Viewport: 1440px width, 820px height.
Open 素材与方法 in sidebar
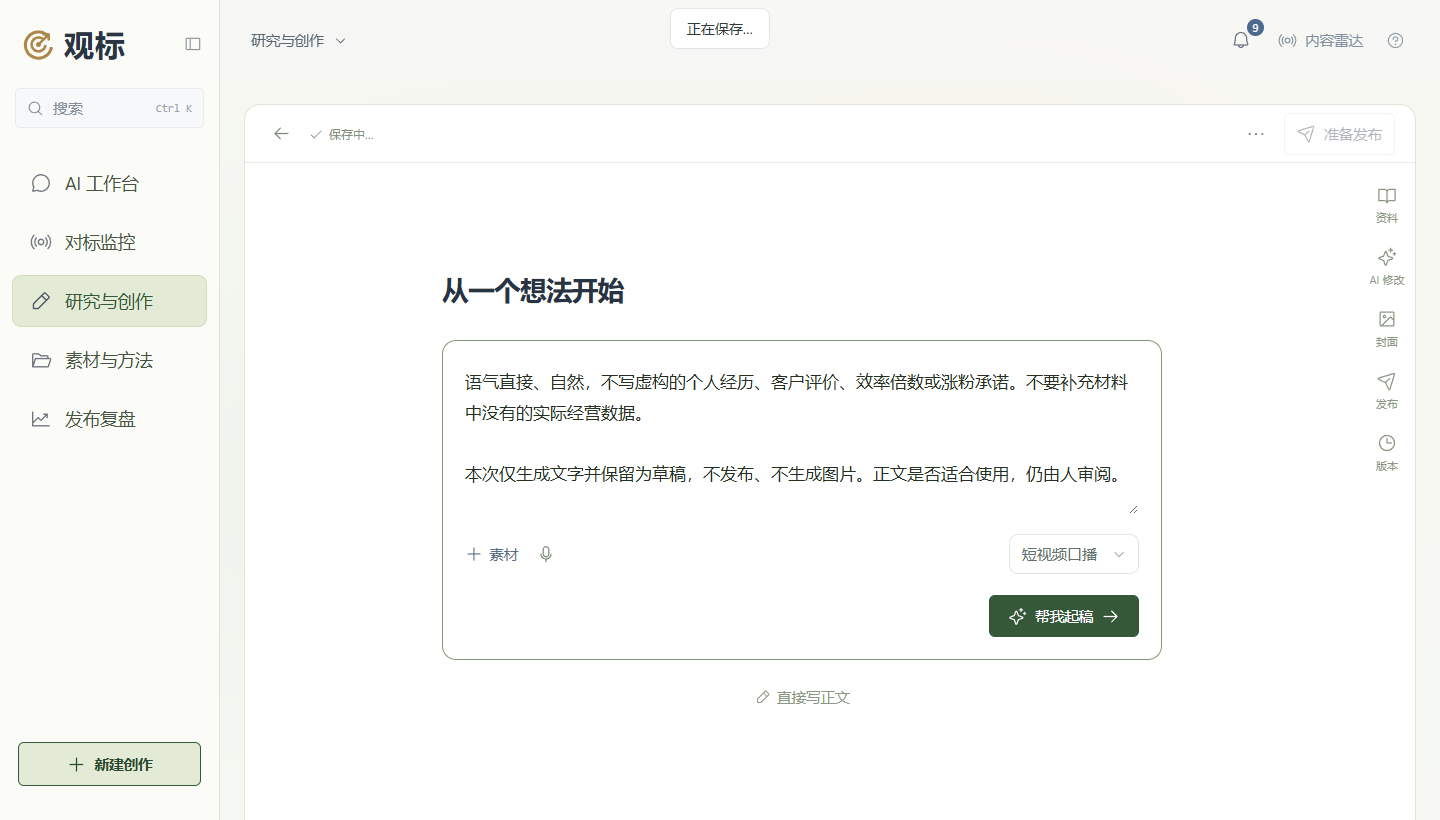(x=109, y=360)
